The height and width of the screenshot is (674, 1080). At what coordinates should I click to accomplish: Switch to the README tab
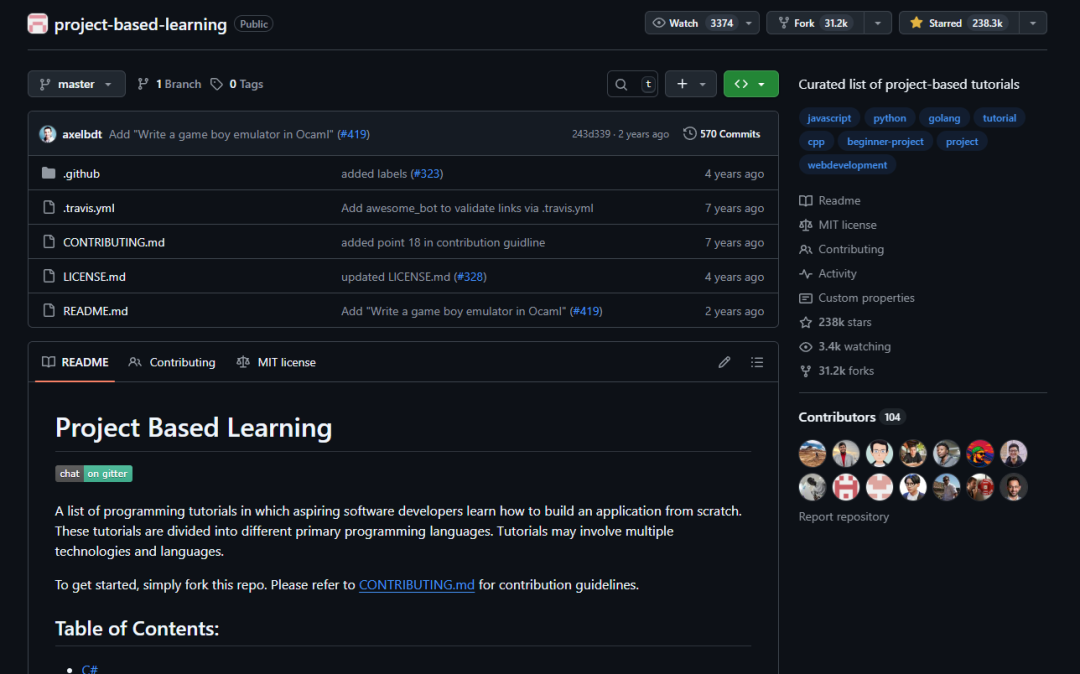(75, 362)
